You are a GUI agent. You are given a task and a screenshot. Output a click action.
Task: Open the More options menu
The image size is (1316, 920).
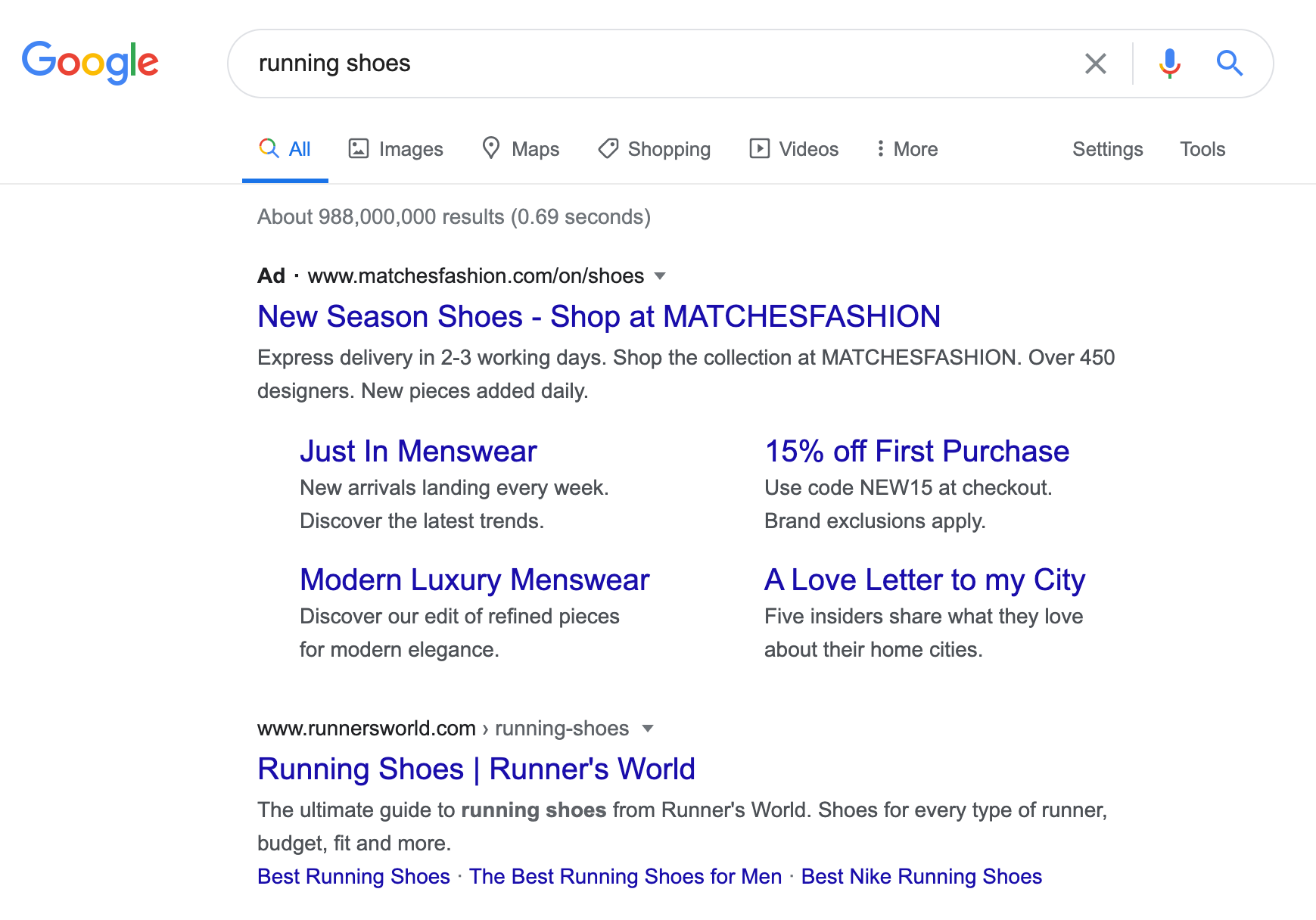tap(907, 149)
